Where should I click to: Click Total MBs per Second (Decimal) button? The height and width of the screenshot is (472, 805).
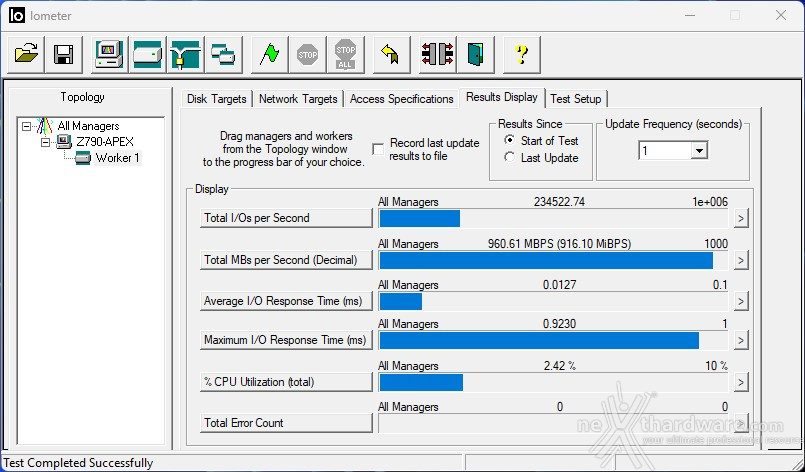[286, 260]
